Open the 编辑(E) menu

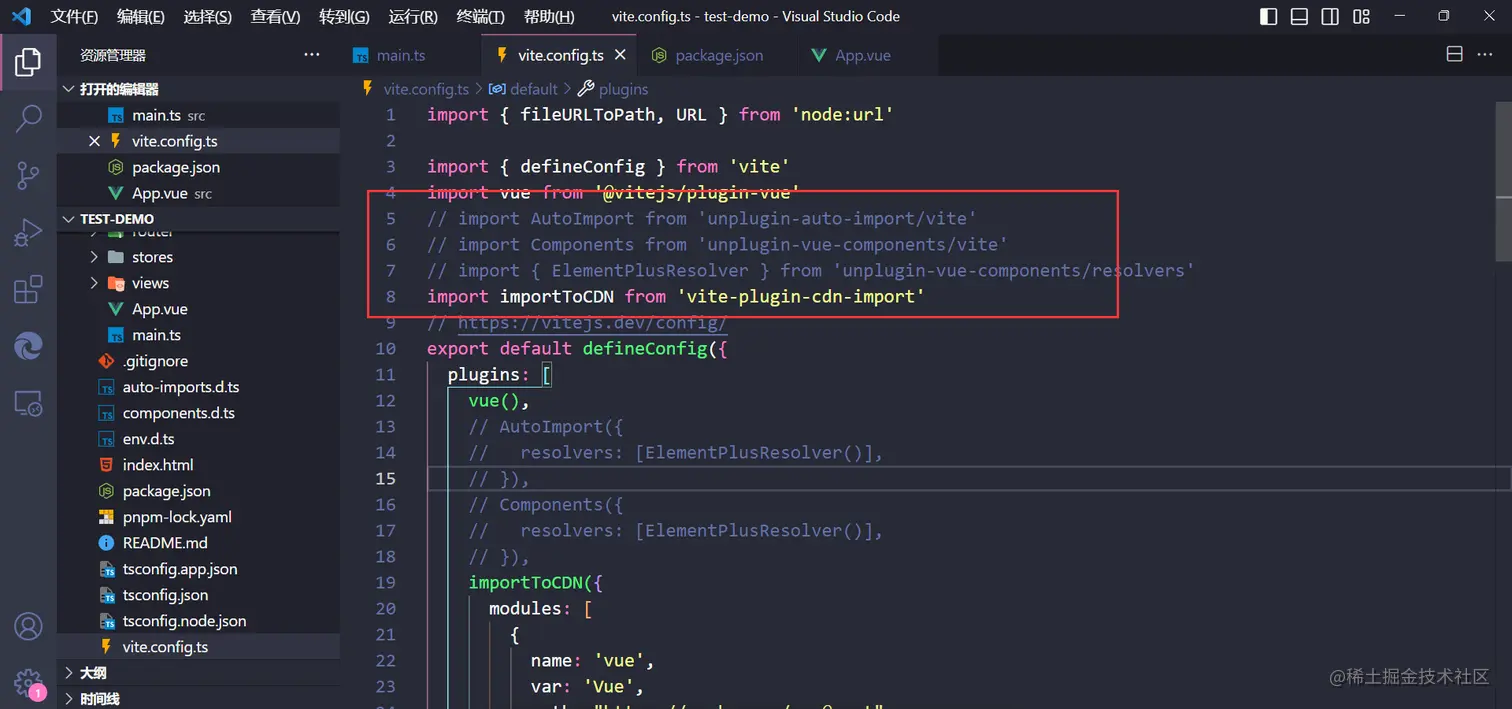click(x=140, y=16)
